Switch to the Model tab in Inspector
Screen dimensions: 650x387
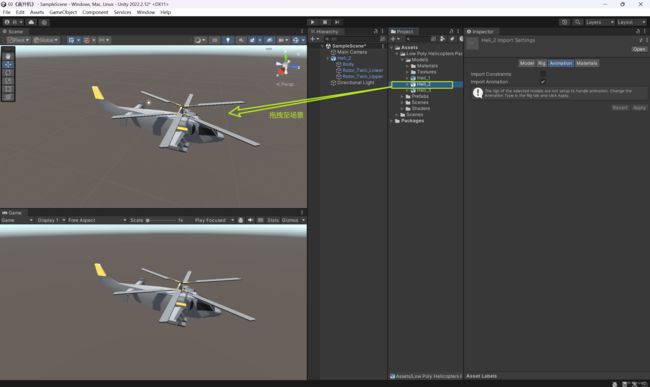pos(527,63)
